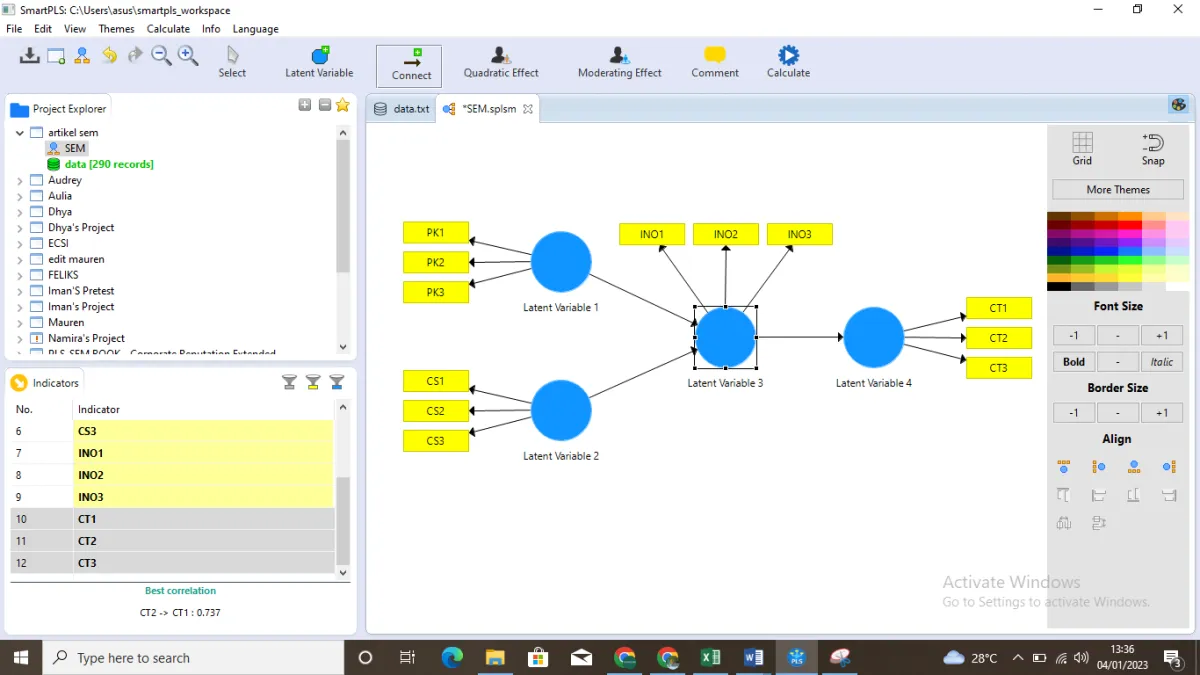Screen dimensions: 1200x675
Task: Toggle Italic font style
Action: point(1162,362)
